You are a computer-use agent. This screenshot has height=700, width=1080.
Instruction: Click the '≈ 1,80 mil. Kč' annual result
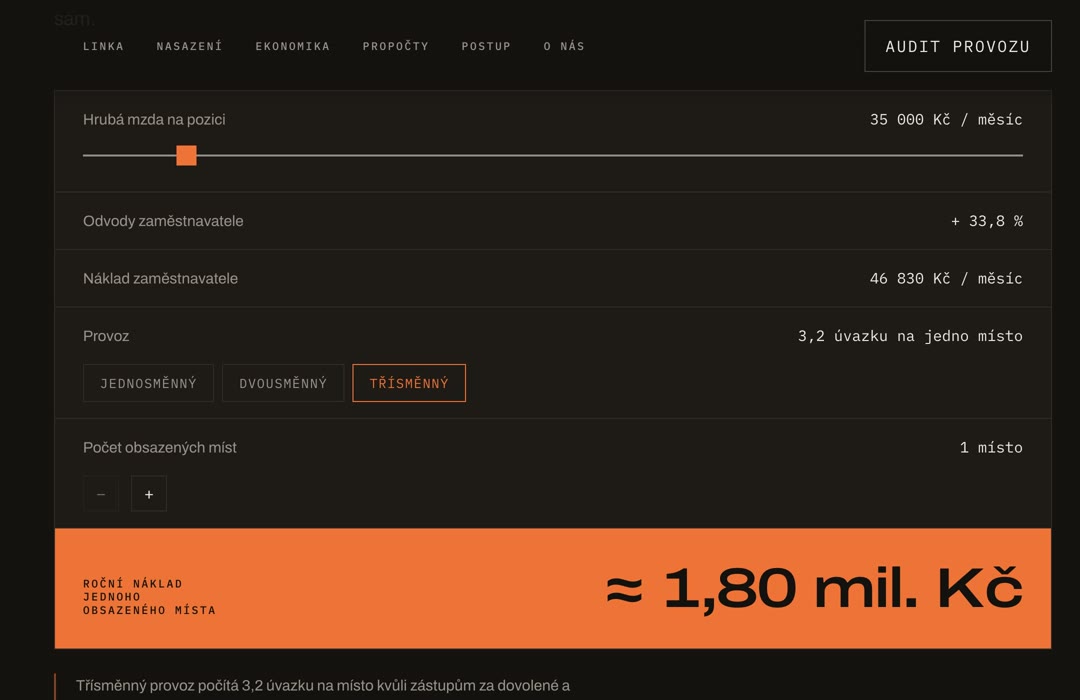click(814, 588)
